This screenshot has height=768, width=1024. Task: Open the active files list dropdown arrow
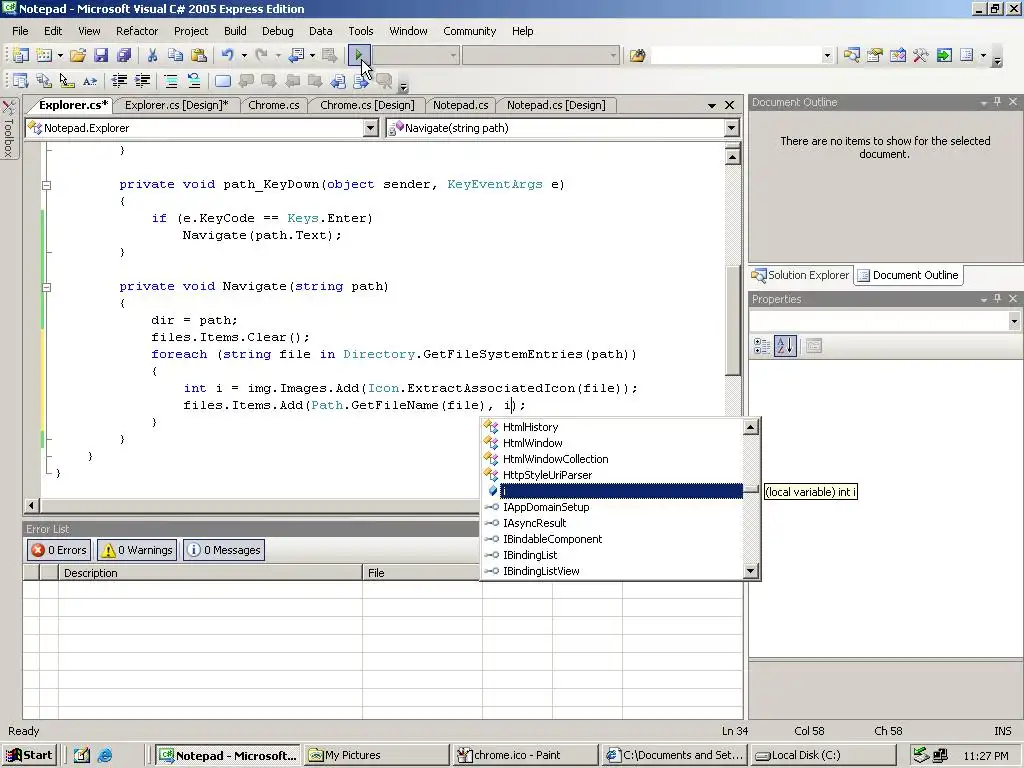[712, 105]
